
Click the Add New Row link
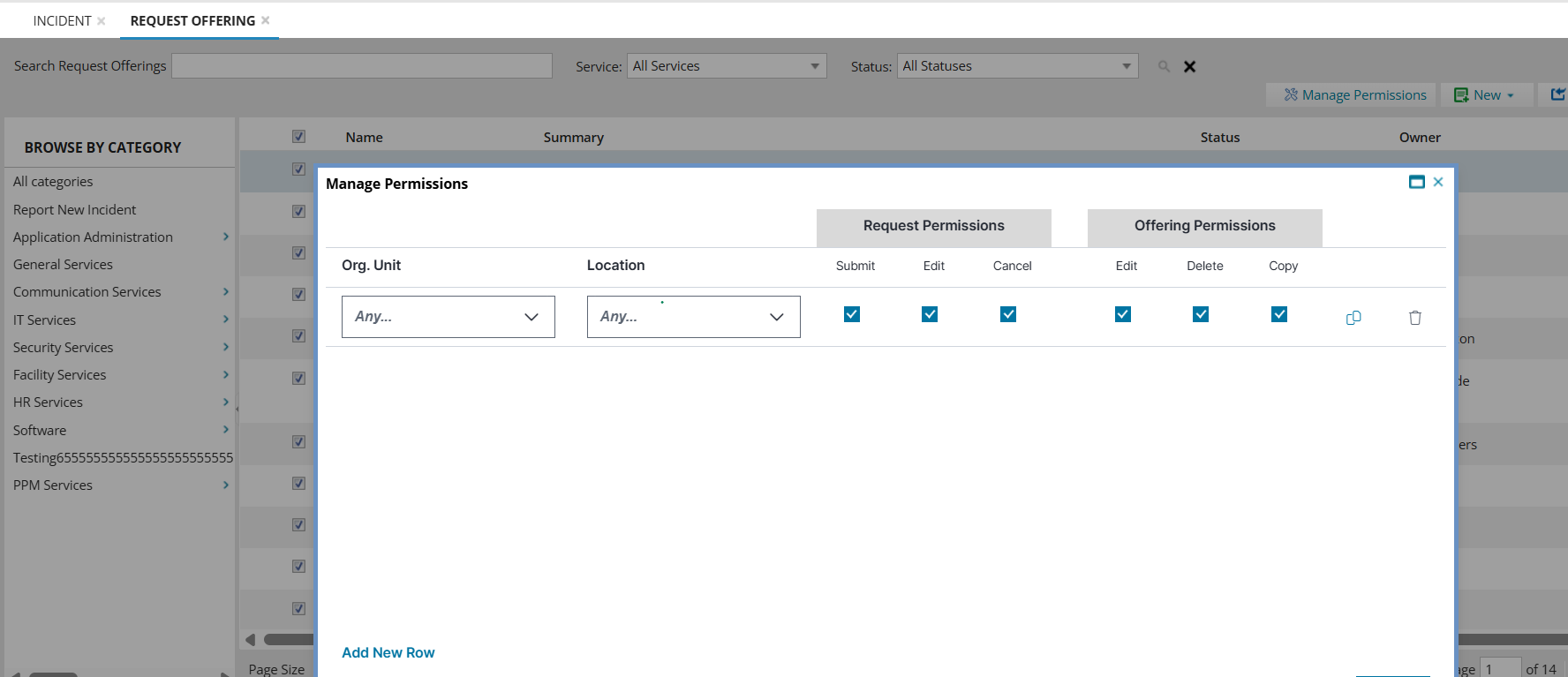(x=388, y=652)
